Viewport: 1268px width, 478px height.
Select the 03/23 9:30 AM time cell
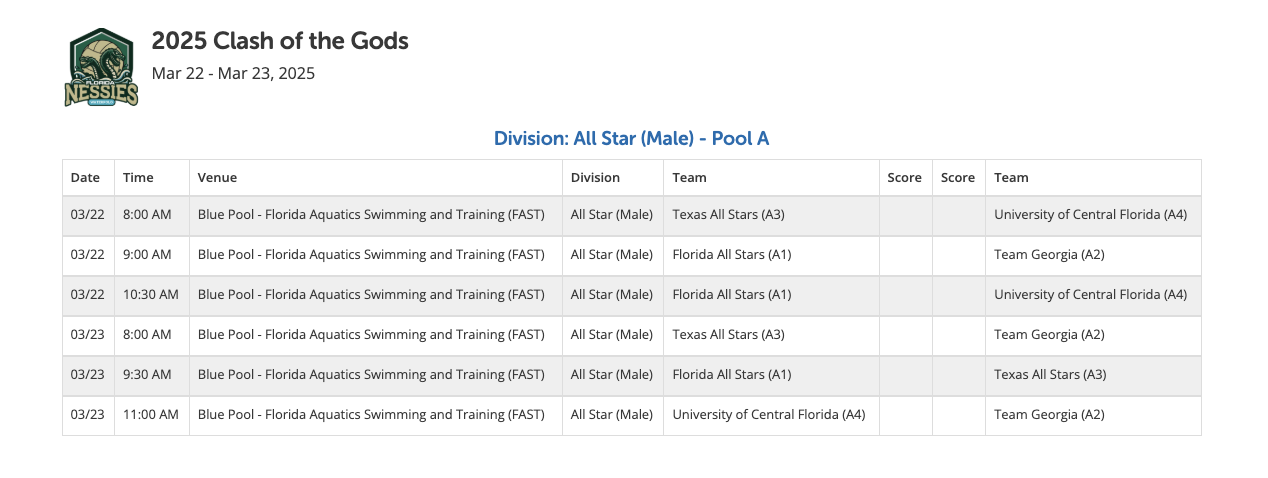click(147, 374)
